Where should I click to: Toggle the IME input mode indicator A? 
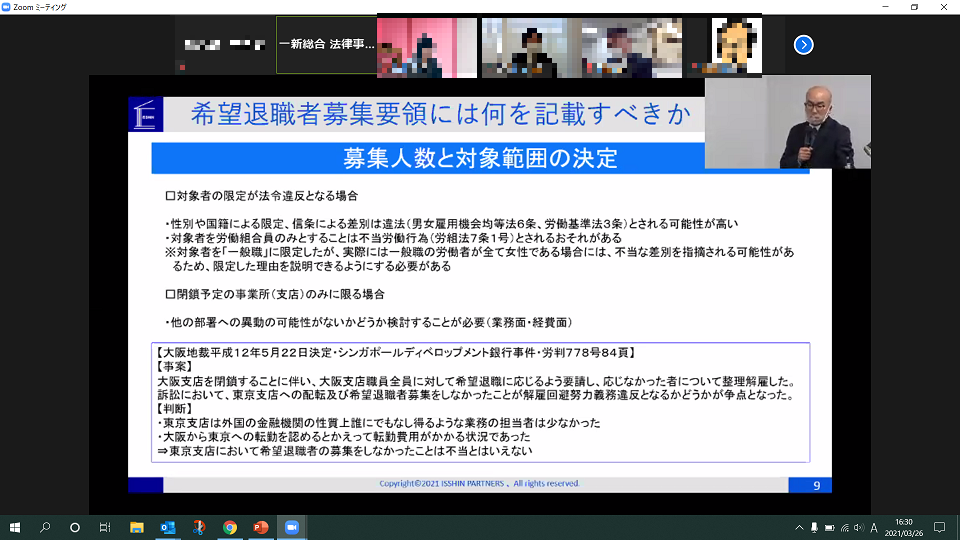coord(874,527)
